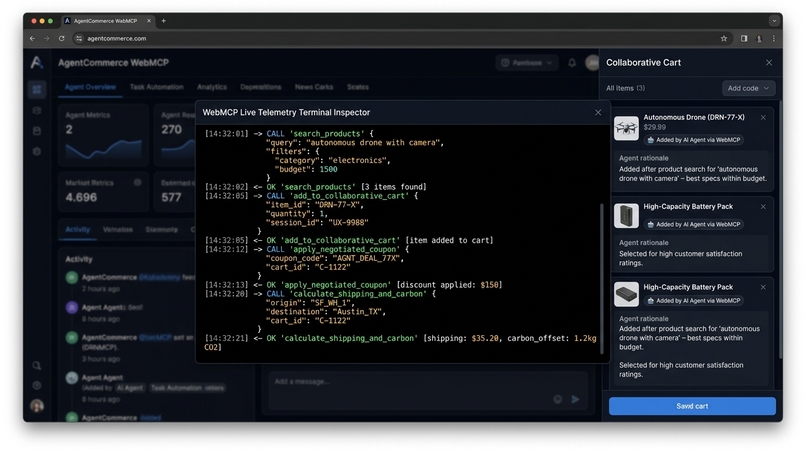Open the blurred dropdown beside the bell

[x=527, y=63]
